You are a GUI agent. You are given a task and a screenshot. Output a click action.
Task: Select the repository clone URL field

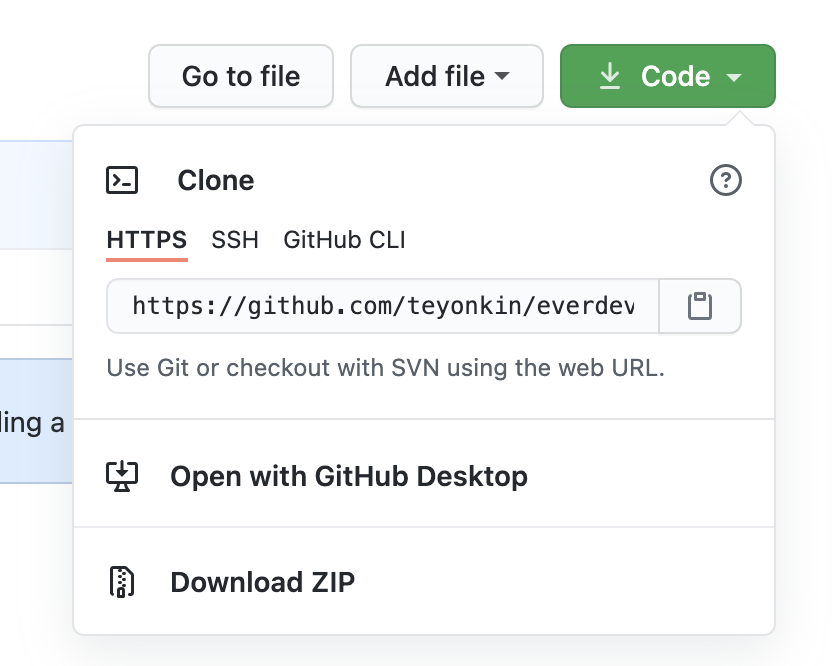tap(383, 306)
